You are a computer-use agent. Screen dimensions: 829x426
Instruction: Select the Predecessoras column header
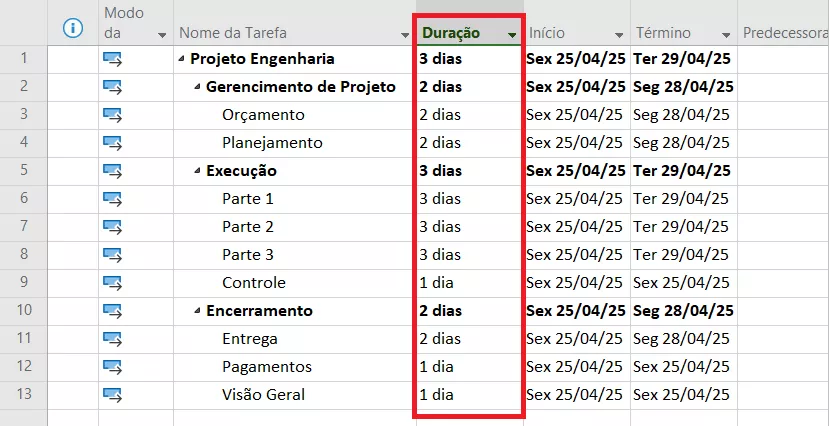click(x=785, y=33)
